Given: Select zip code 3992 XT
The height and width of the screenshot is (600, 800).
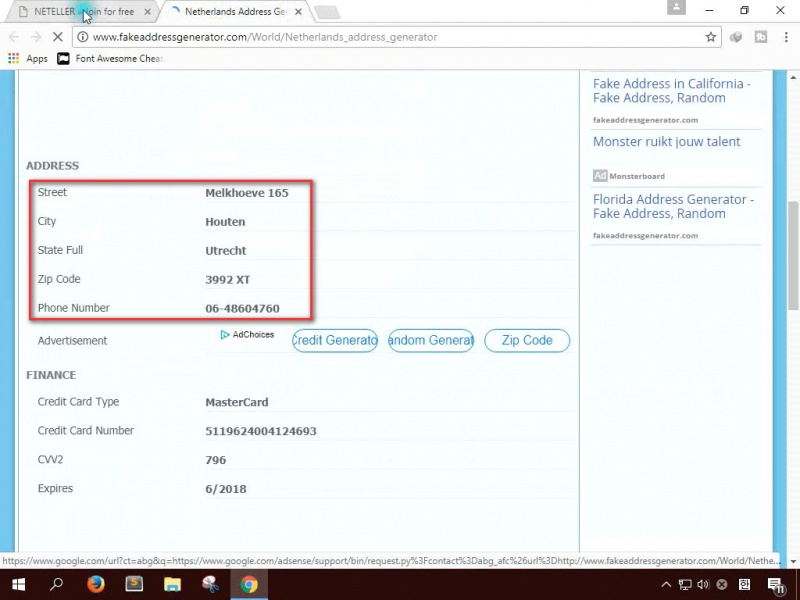Looking at the screenshot, I should coord(228,280).
